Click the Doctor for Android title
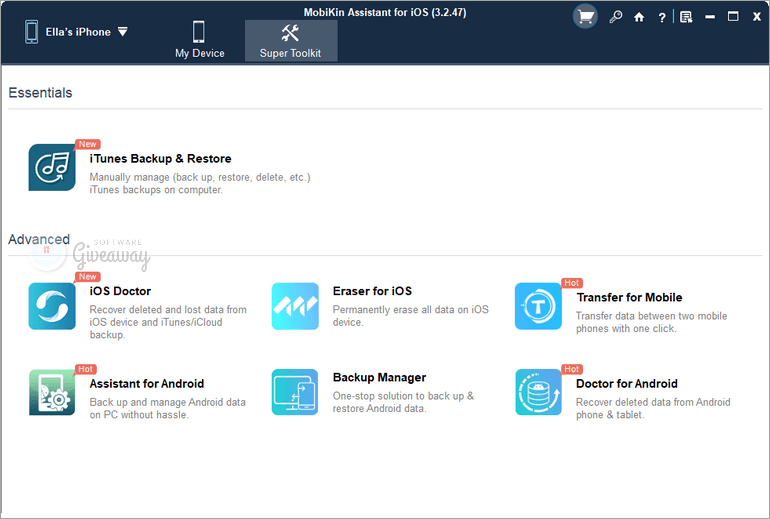This screenshot has height=519, width=770. pos(627,383)
